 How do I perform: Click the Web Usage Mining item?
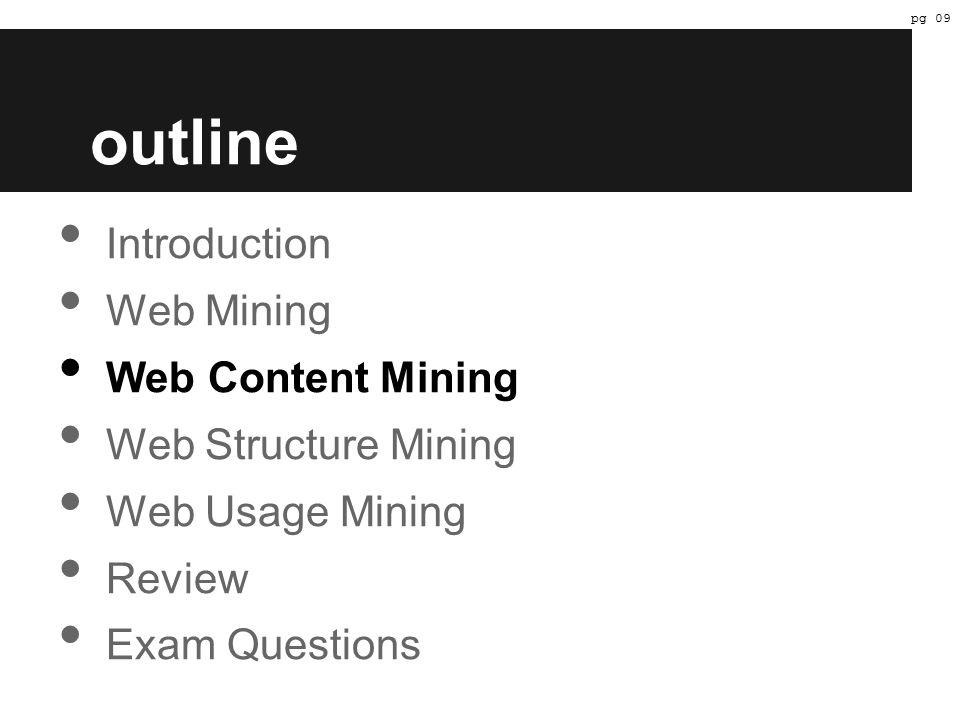(x=286, y=512)
